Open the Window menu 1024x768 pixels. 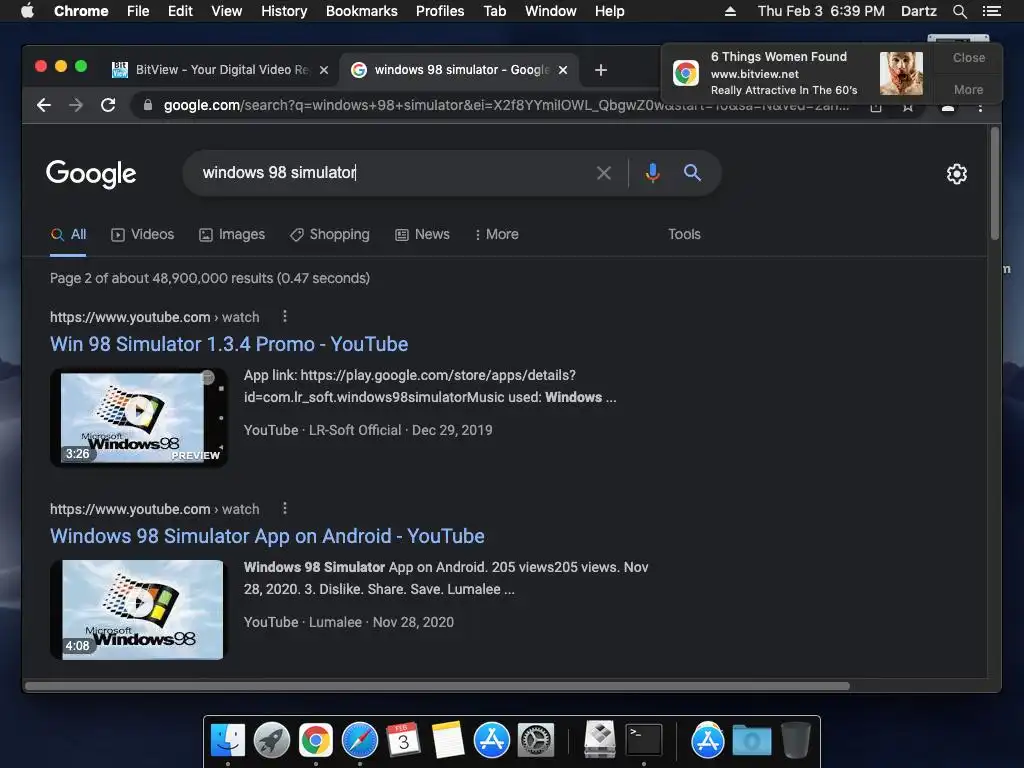pyautogui.click(x=551, y=11)
